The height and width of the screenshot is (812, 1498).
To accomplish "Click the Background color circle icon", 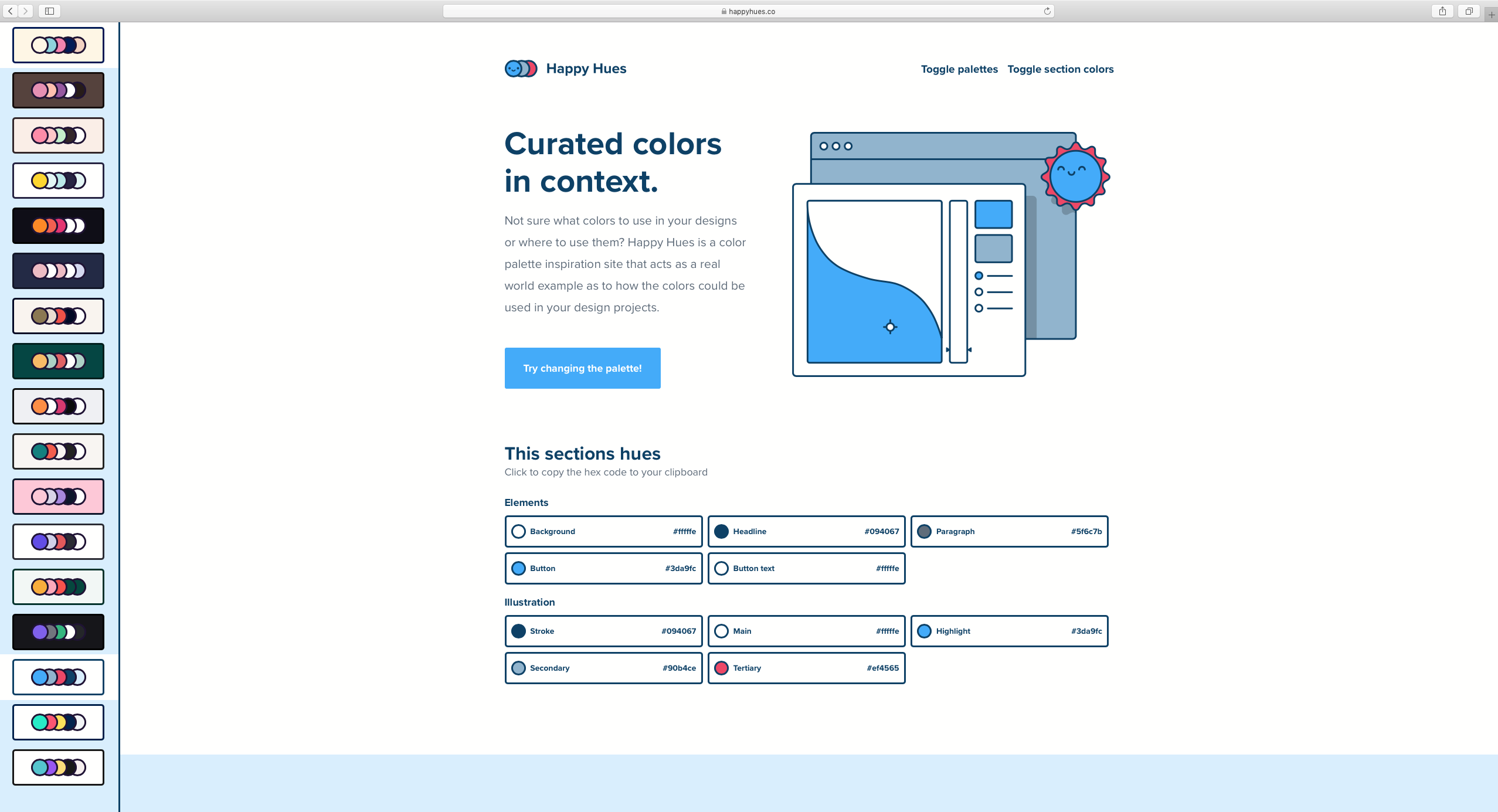I will [518, 531].
